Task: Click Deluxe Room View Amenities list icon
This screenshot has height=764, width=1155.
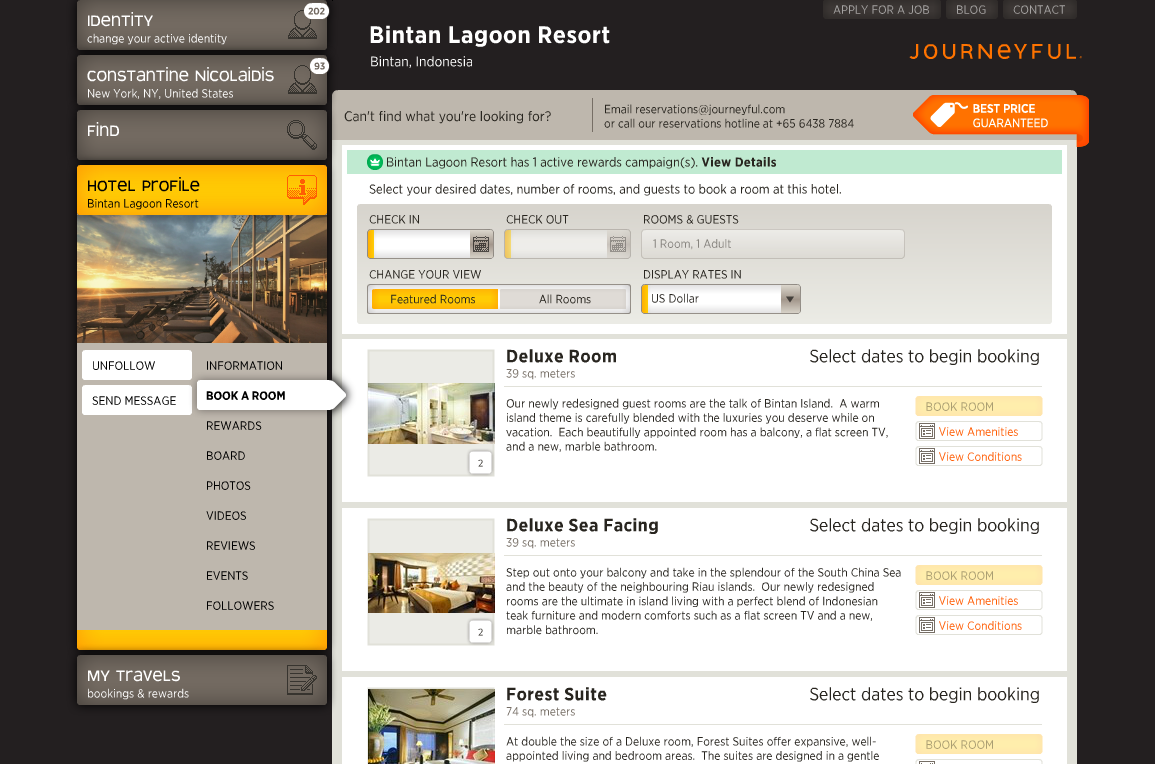Action: click(x=927, y=432)
